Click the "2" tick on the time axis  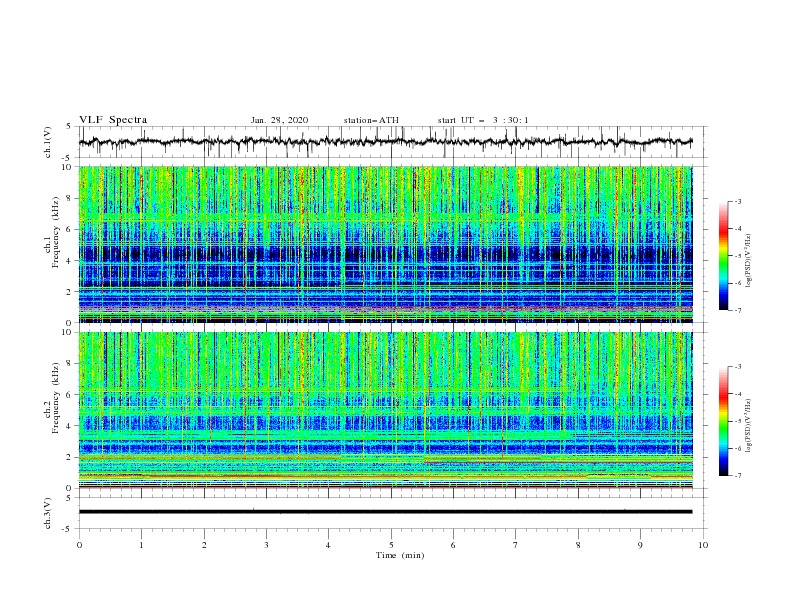(204, 545)
